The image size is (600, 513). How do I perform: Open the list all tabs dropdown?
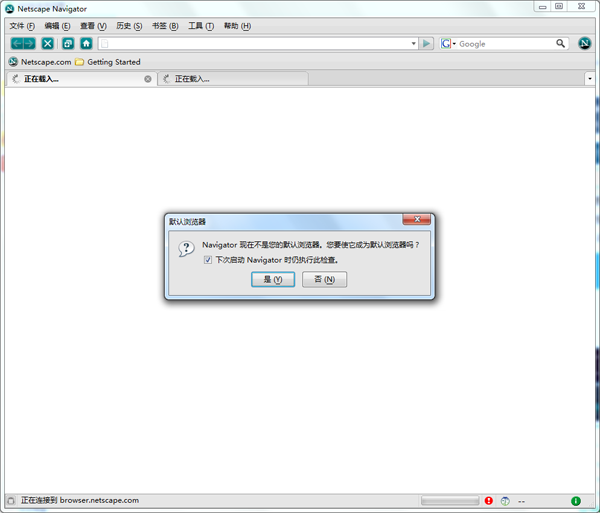[590, 79]
